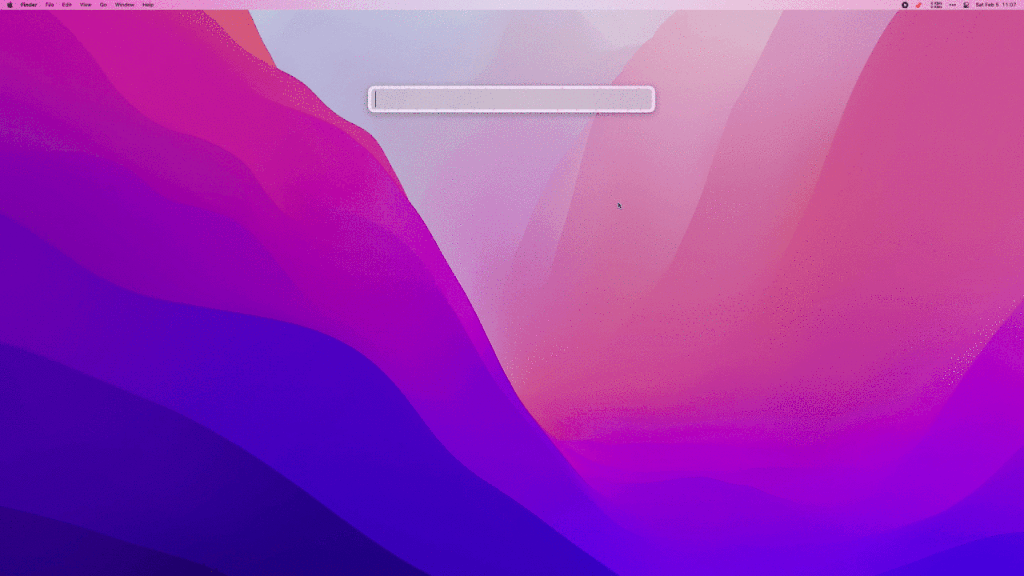Open the Window menu

pyautogui.click(x=124, y=5)
